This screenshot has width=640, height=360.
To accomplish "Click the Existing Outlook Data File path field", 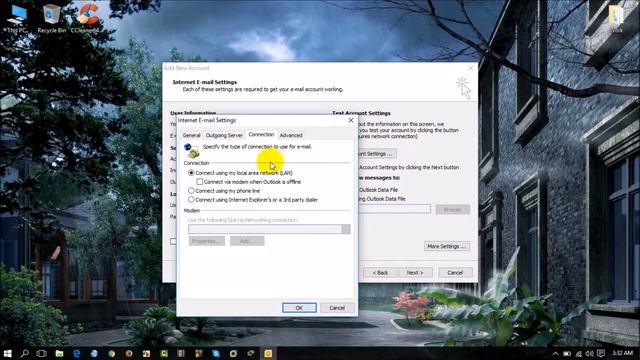I will tap(394, 209).
